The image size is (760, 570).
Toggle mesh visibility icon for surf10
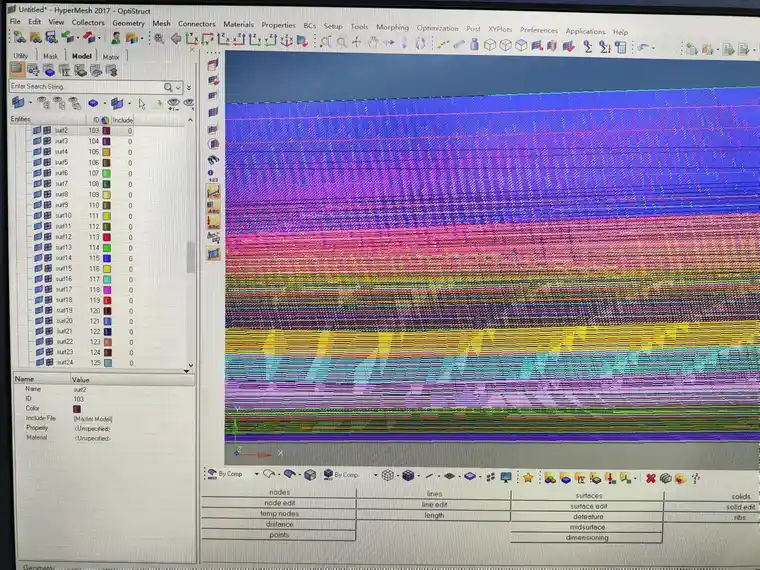(x=47, y=216)
